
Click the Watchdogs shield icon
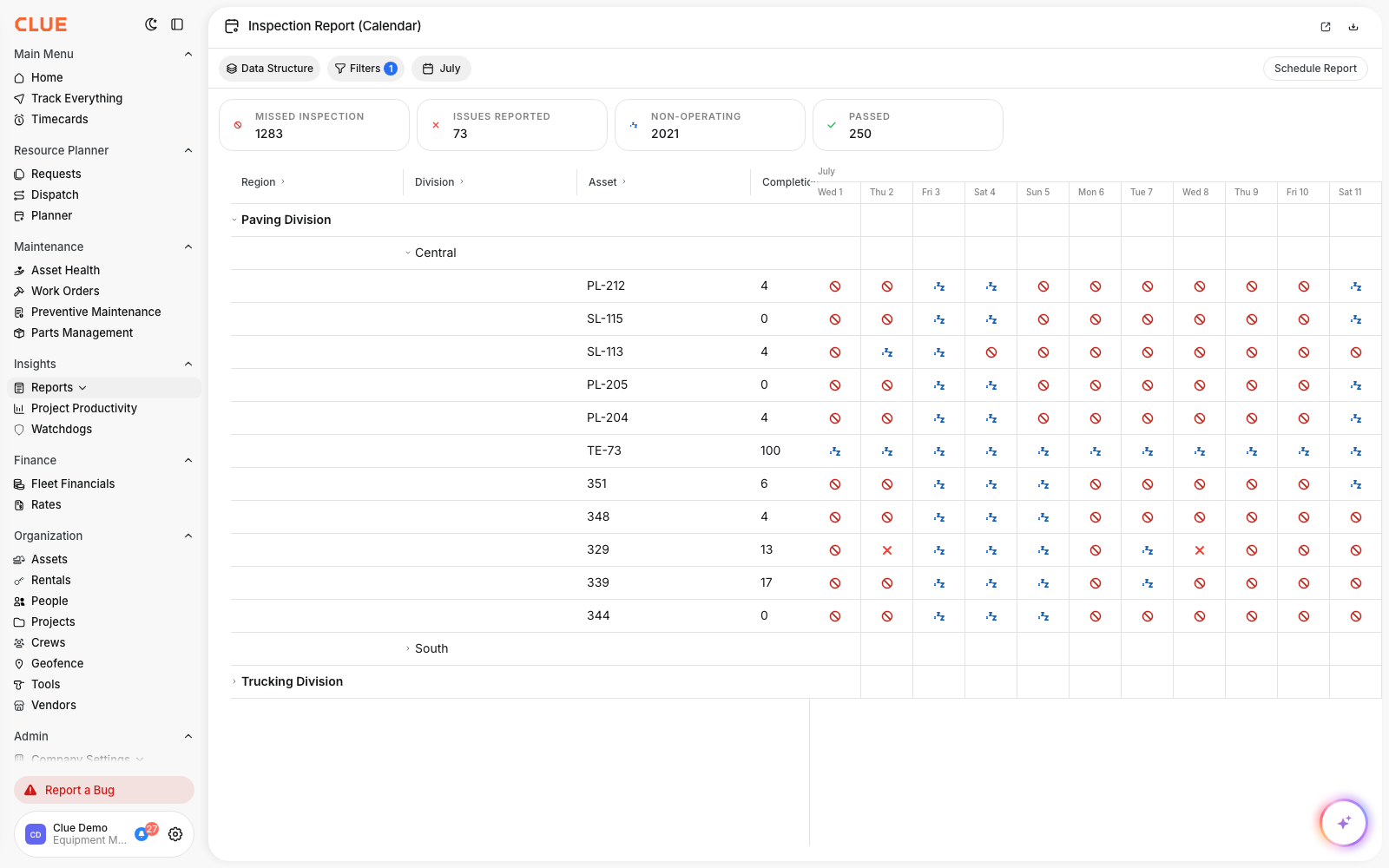coord(19,430)
